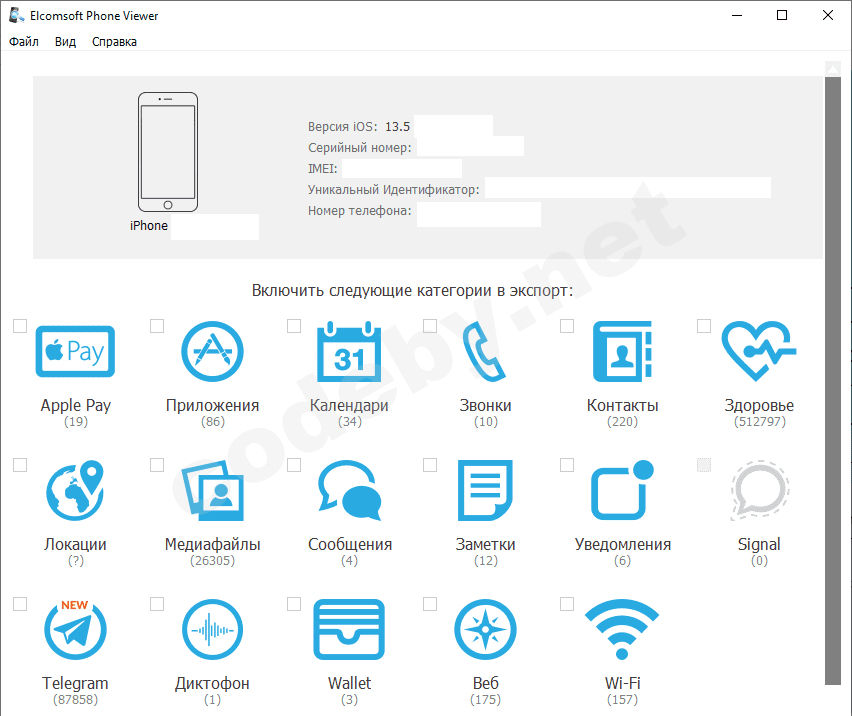Click the iPhone device outline image
This screenshot has width=852, height=716.
coord(168,152)
